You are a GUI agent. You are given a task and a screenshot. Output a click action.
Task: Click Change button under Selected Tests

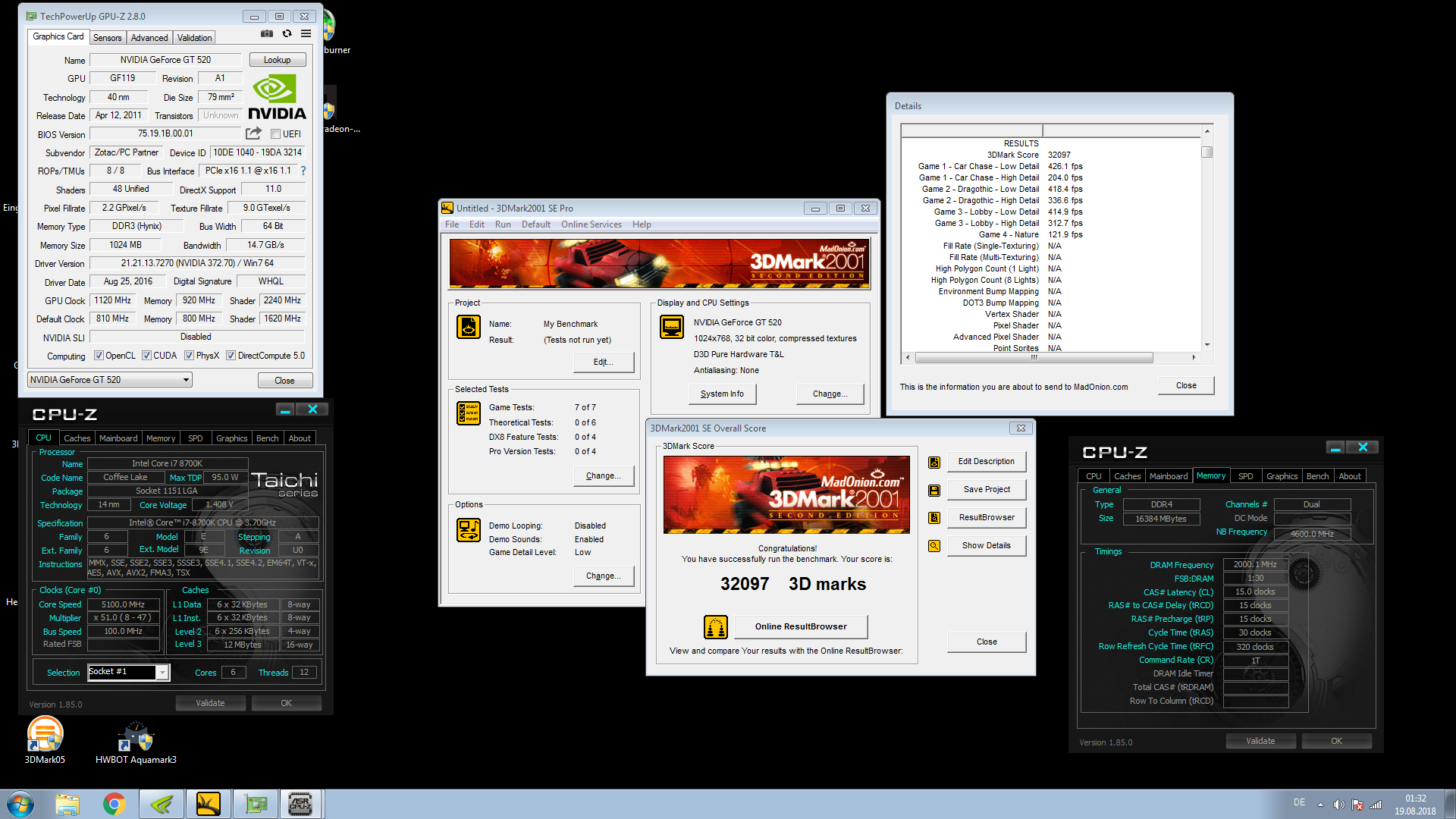tap(604, 475)
